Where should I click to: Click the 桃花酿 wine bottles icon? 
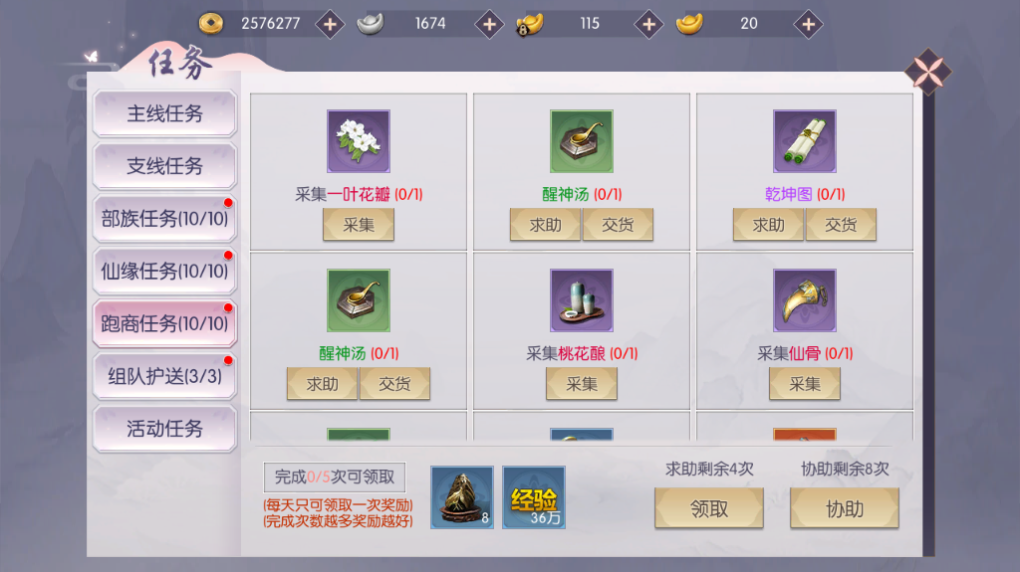582,301
